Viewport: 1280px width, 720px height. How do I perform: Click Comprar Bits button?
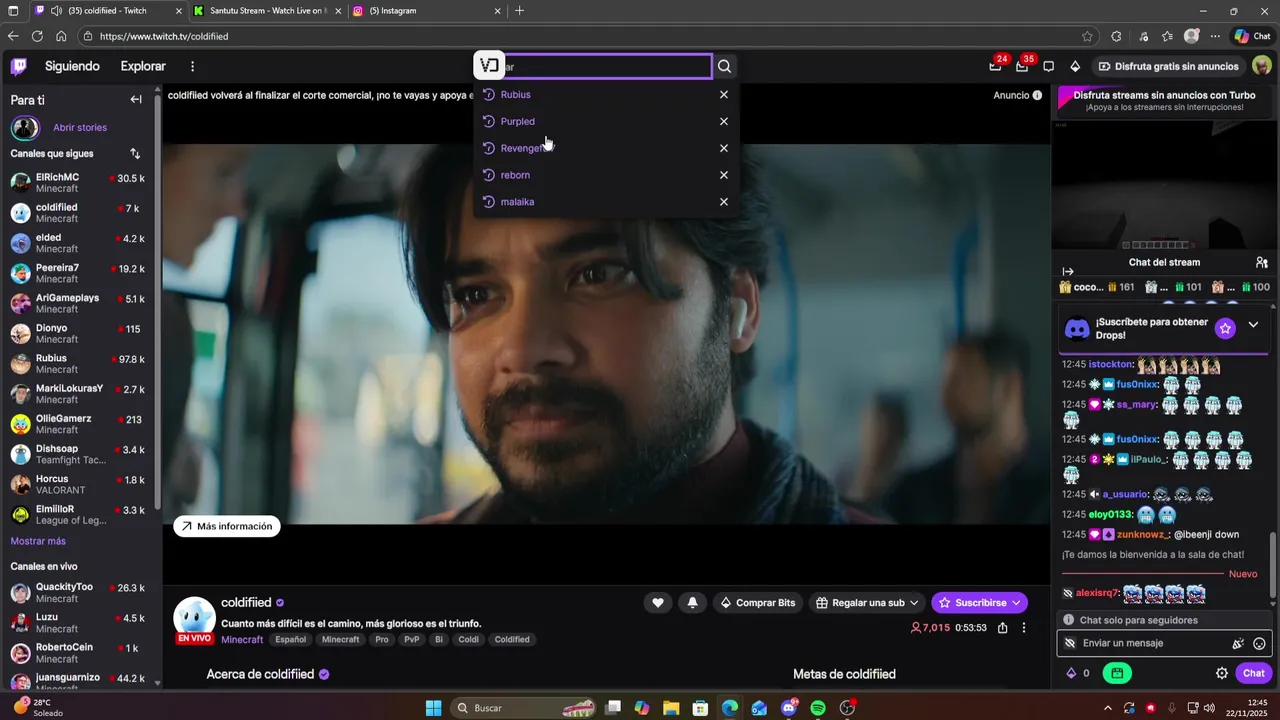click(757, 602)
